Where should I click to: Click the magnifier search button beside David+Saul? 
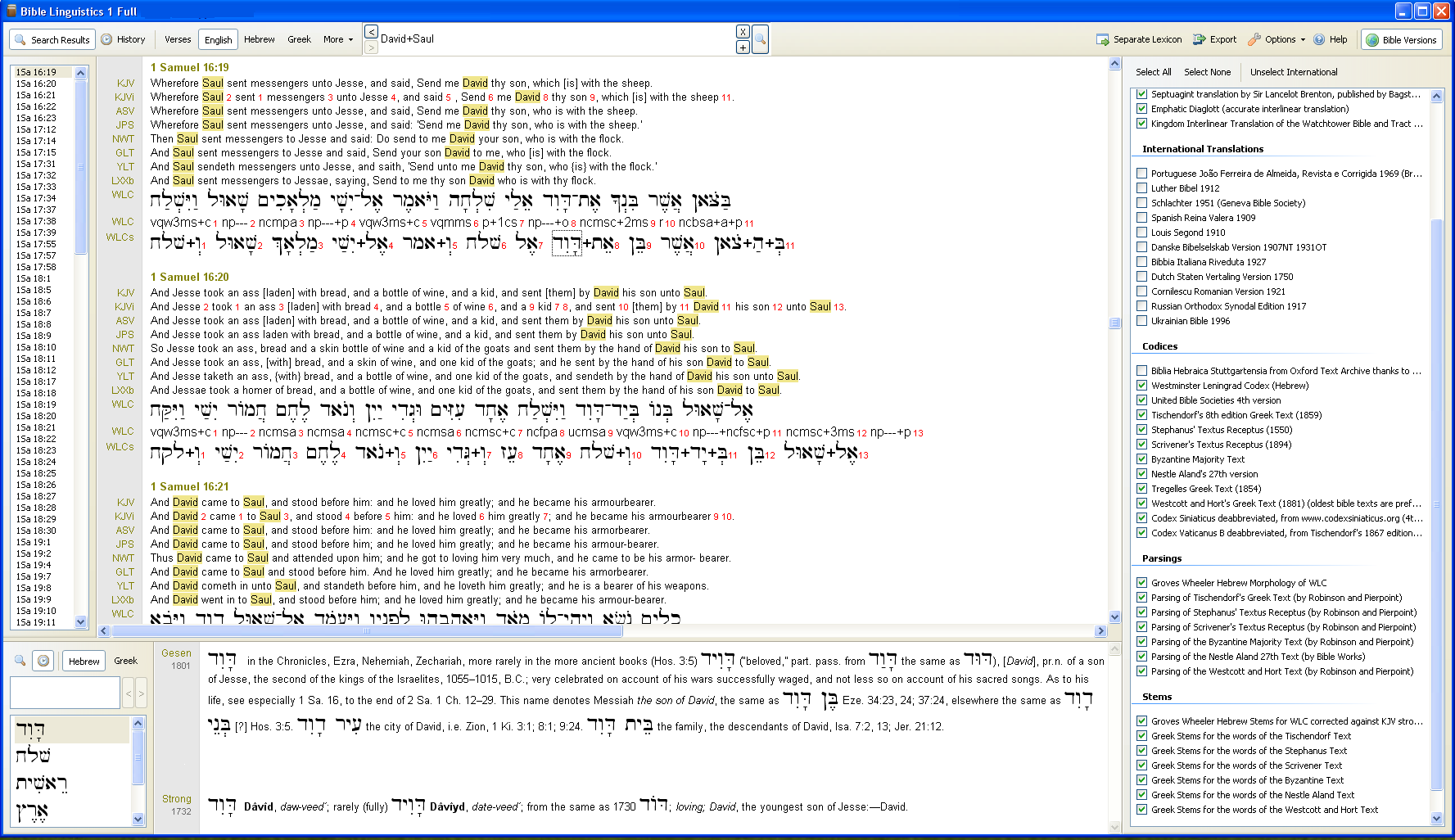coord(760,39)
